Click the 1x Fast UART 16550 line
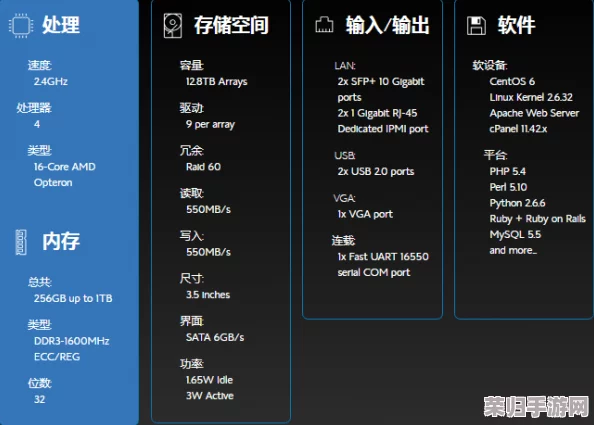The width and height of the screenshot is (594, 425). pyautogui.click(x=383, y=257)
